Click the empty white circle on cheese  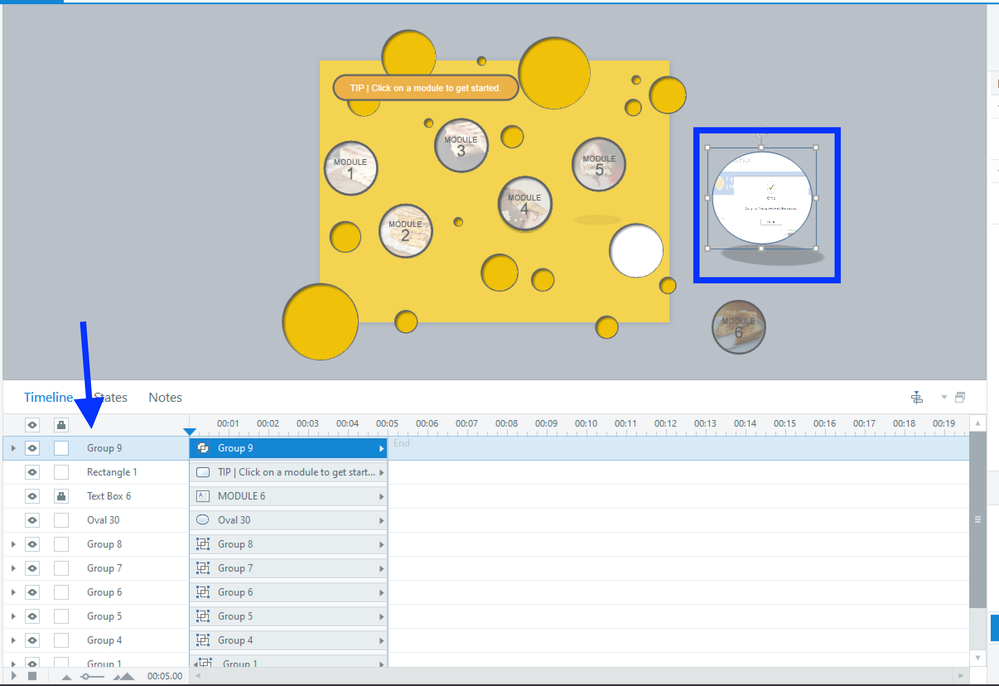pyautogui.click(x=636, y=250)
